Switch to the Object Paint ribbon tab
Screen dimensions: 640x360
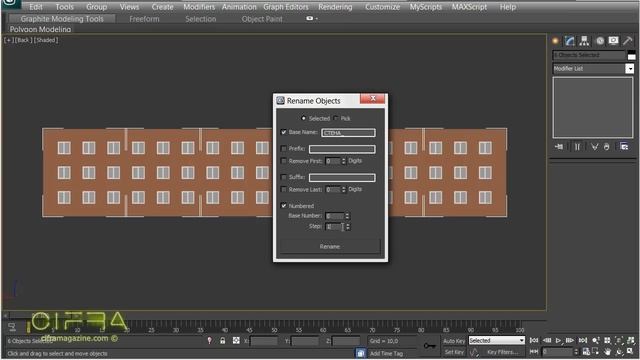[x=262, y=19]
